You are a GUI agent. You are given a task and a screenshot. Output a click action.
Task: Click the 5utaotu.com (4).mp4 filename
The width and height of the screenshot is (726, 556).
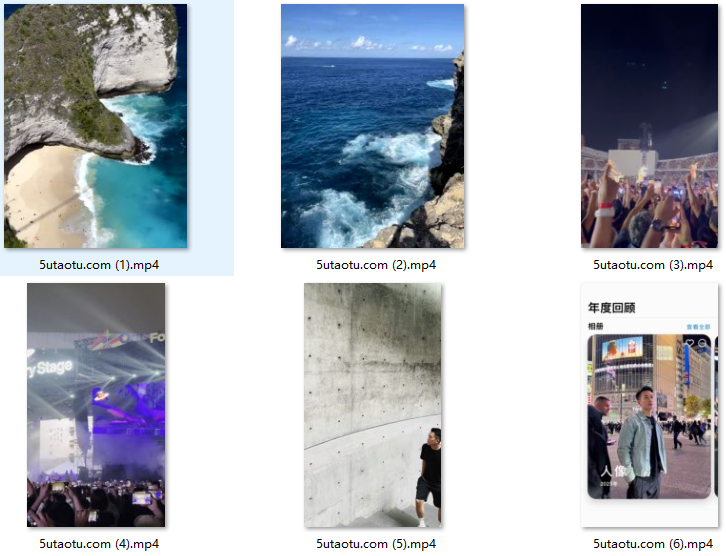pos(99,544)
